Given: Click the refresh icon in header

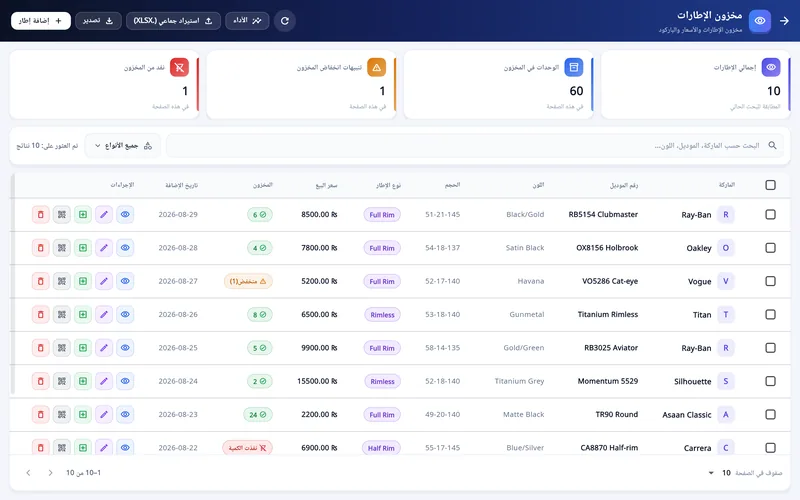Looking at the screenshot, I should pos(285,21).
